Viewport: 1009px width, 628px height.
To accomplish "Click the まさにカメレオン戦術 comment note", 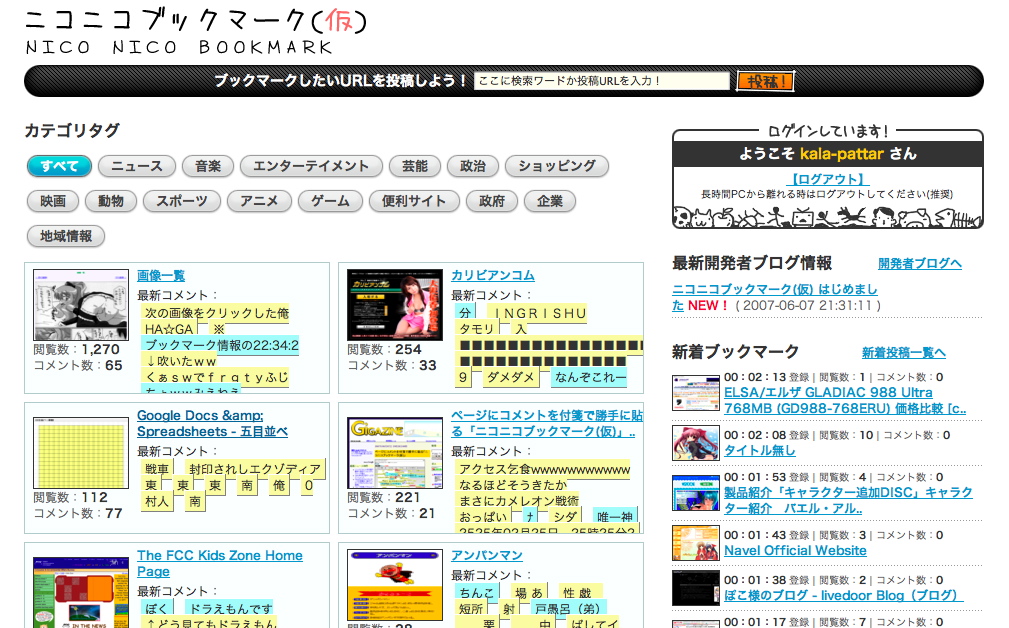I will (x=519, y=501).
